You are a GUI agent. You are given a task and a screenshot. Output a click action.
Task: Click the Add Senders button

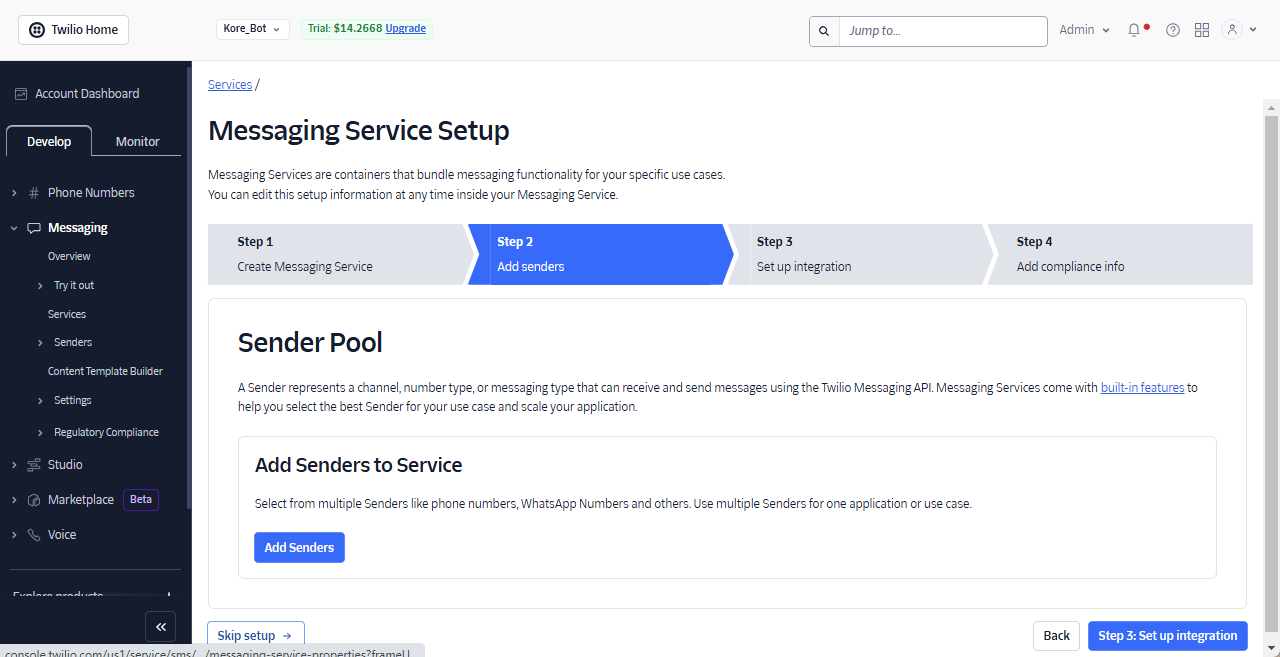(x=299, y=548)
